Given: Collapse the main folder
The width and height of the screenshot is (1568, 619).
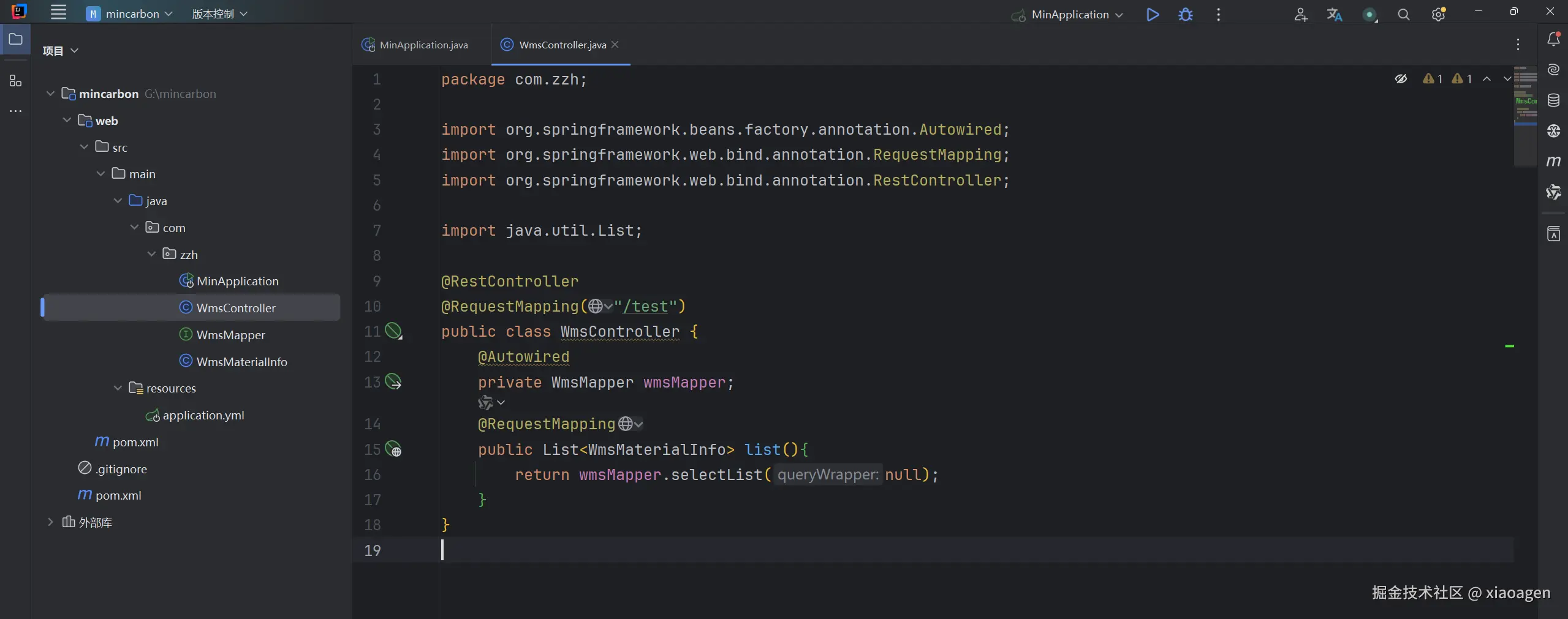Looking at the screenshot, I should 100,174.
